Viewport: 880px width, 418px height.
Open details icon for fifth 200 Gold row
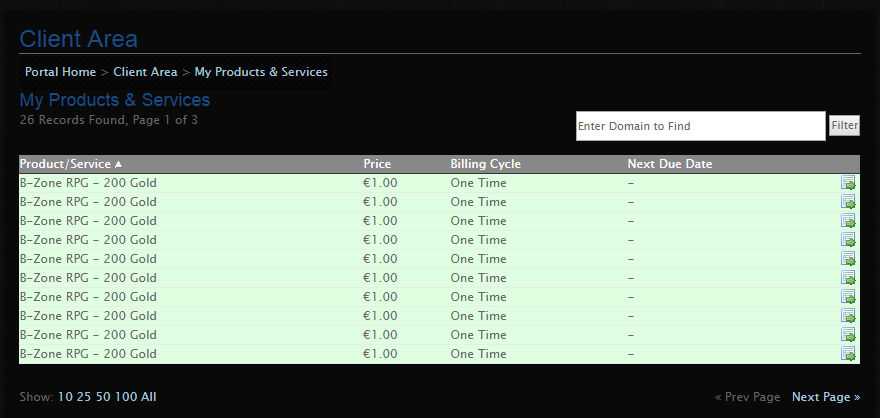tap(848, 259)
